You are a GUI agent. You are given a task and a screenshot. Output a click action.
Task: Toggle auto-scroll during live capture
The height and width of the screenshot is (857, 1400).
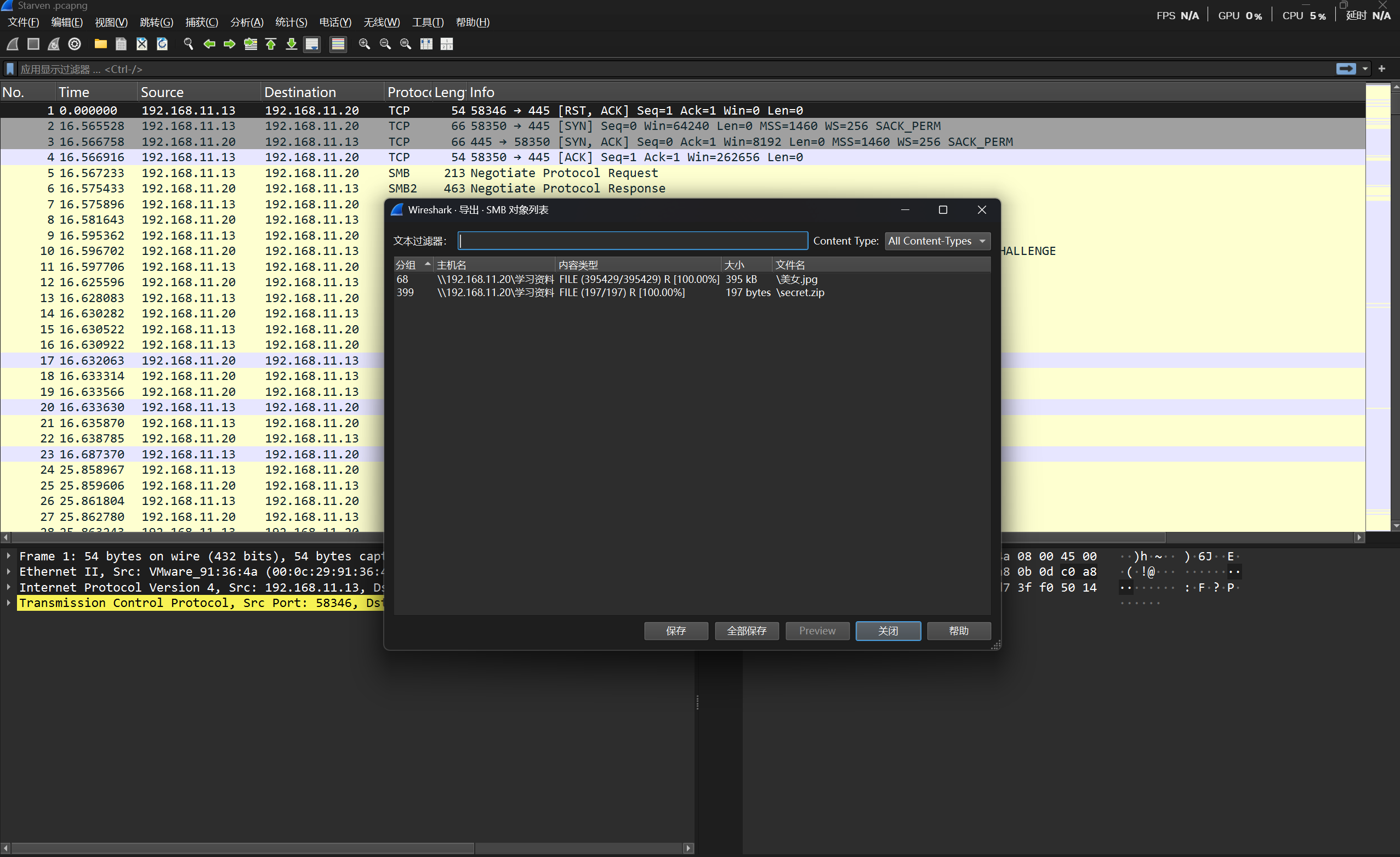312,44
